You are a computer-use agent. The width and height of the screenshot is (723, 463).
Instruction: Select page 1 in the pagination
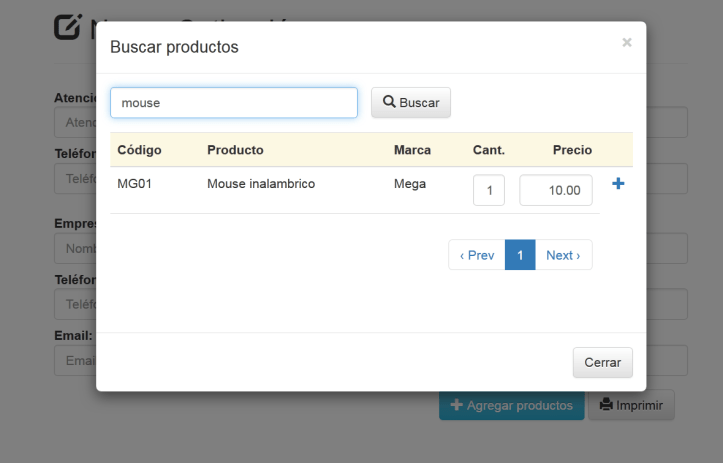(520, 255)
